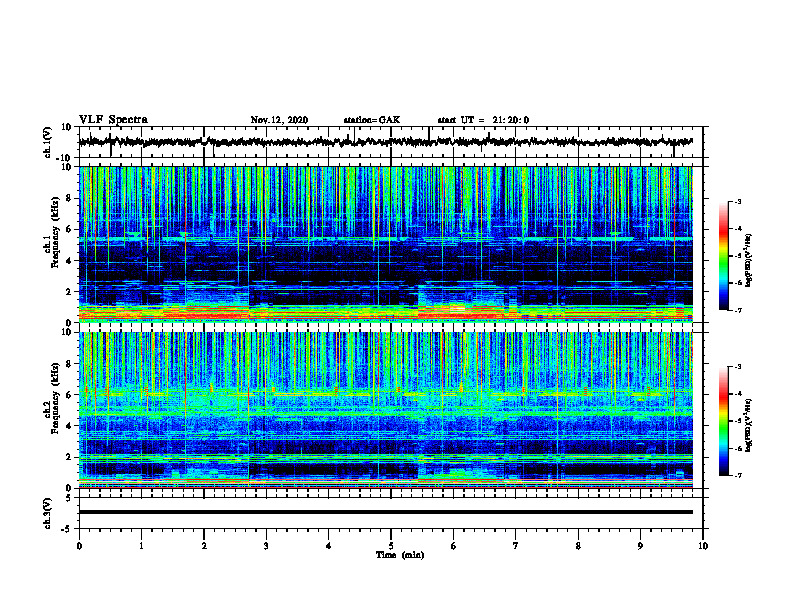The height and width of the screenshot is (612, 792).
Task: Click the '6' tick on the time axis
Action: 454,546
